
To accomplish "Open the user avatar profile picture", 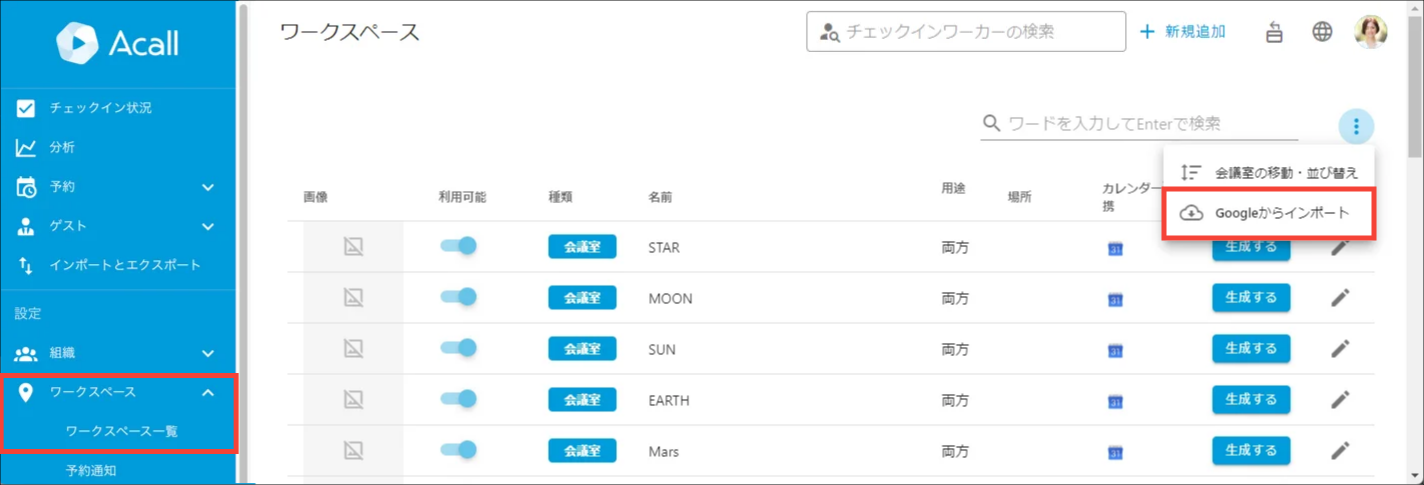I will [x=1370, y=32].
